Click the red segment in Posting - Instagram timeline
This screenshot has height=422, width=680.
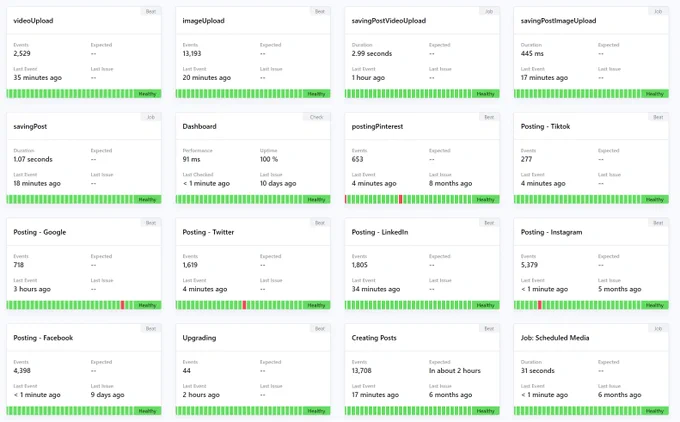pyautogui.click(x=539, y=305)
